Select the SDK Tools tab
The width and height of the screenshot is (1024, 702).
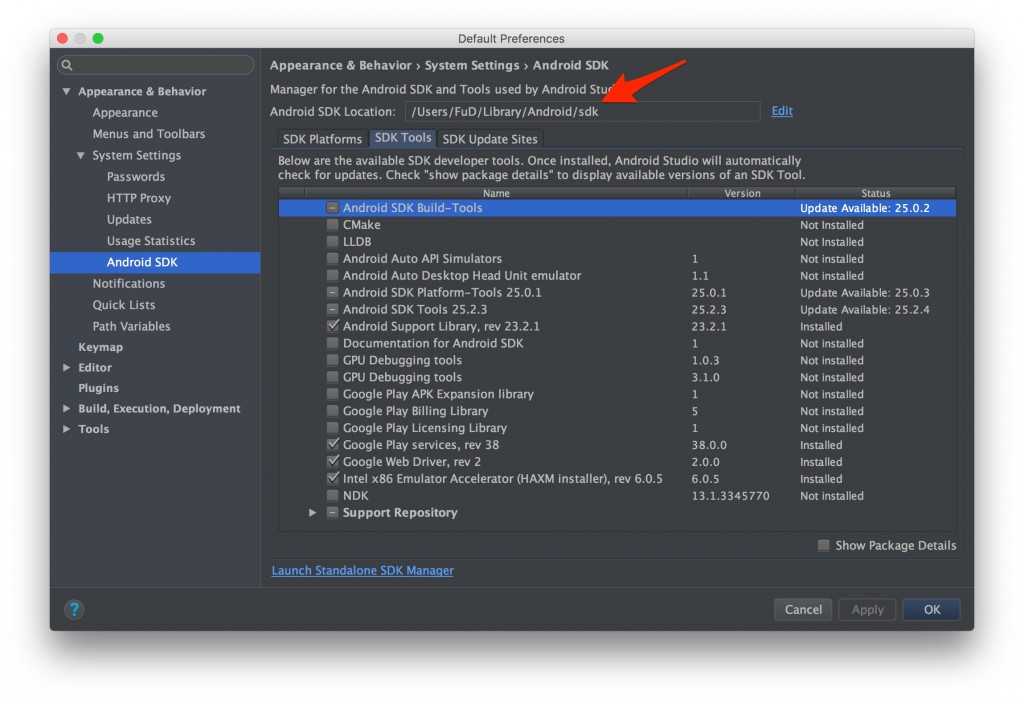tap(403, 138)
